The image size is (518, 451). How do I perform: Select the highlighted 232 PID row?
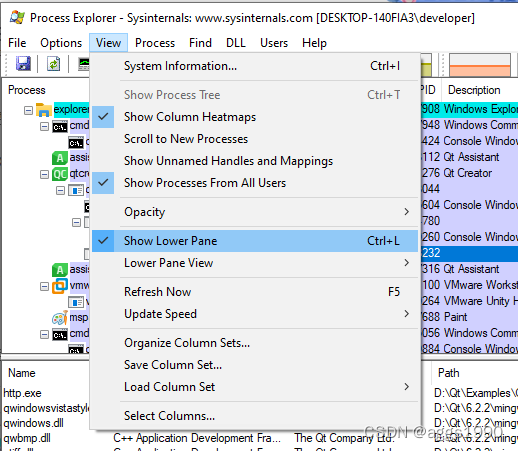(470, 253)
